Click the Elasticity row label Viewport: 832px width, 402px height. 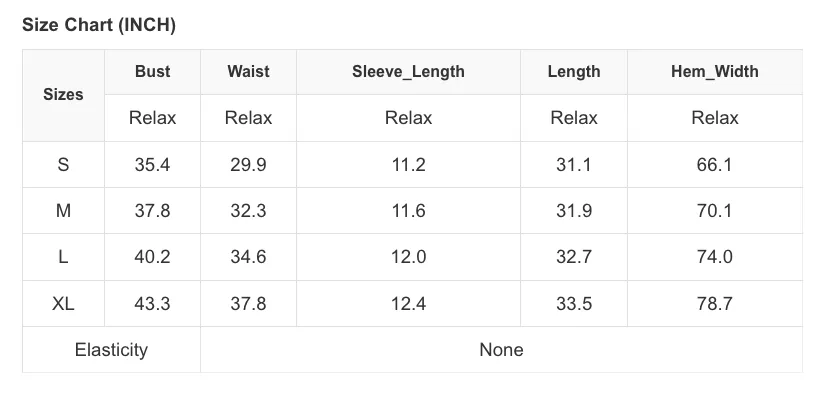[111, 349]
